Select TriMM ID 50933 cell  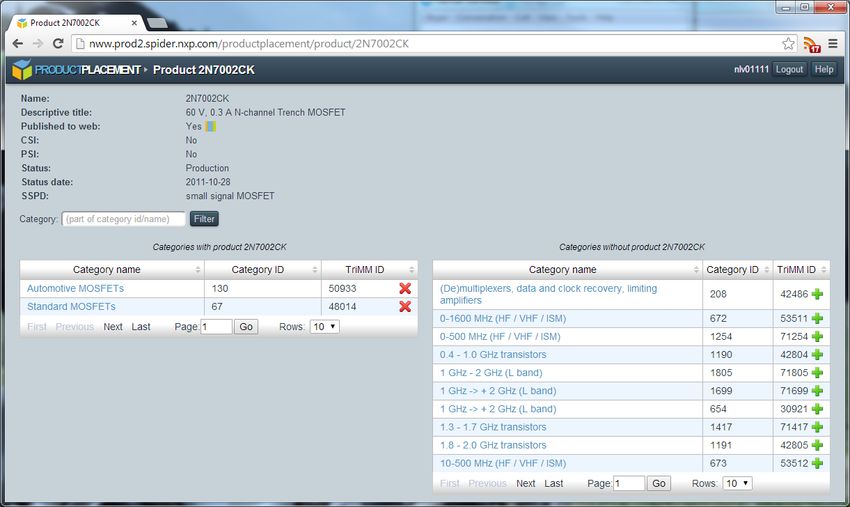tap(343, 288)
